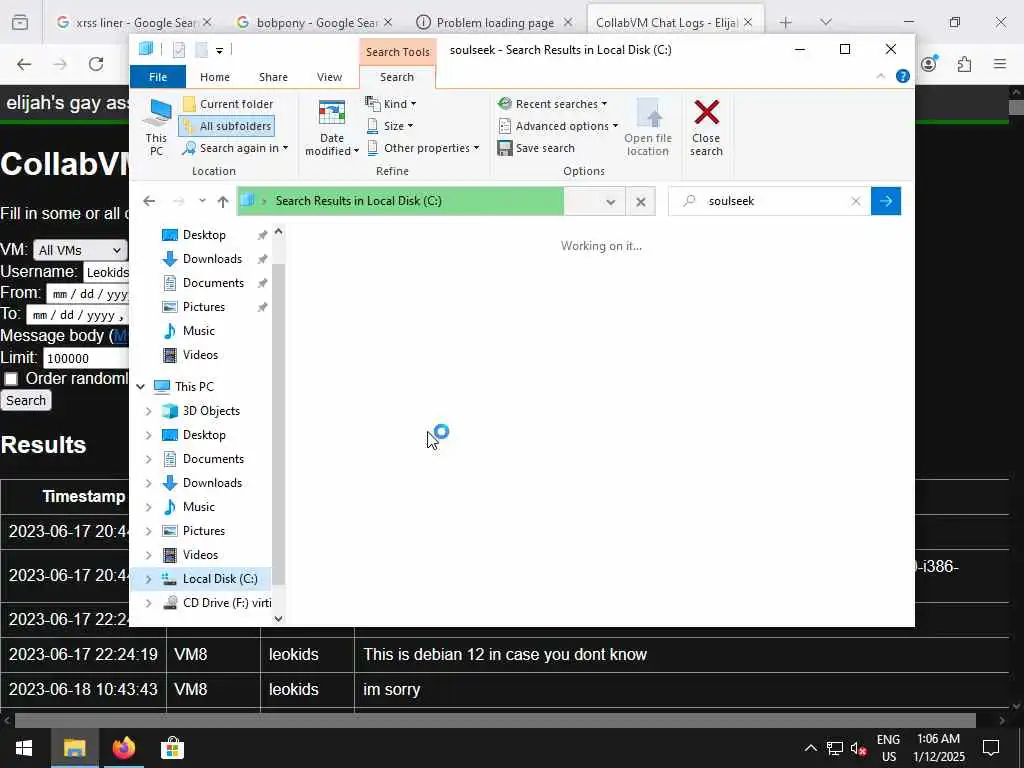The width and height of the screenshot is (1024, 768).
Task: Select Music in Quick access
Action: tap(199, 331)
